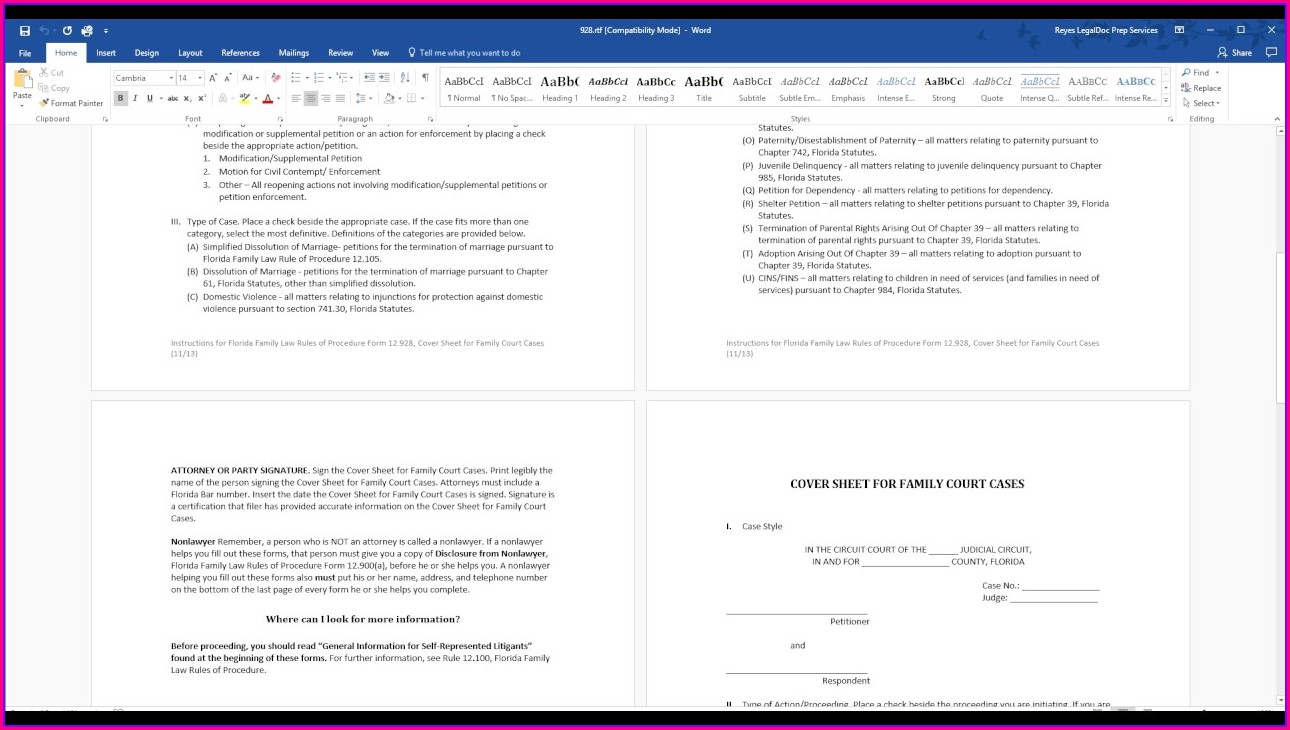The height and width of the screenshot is (730, 1290).
Task: Increase paragraph indent
Action: click(384, 78)
